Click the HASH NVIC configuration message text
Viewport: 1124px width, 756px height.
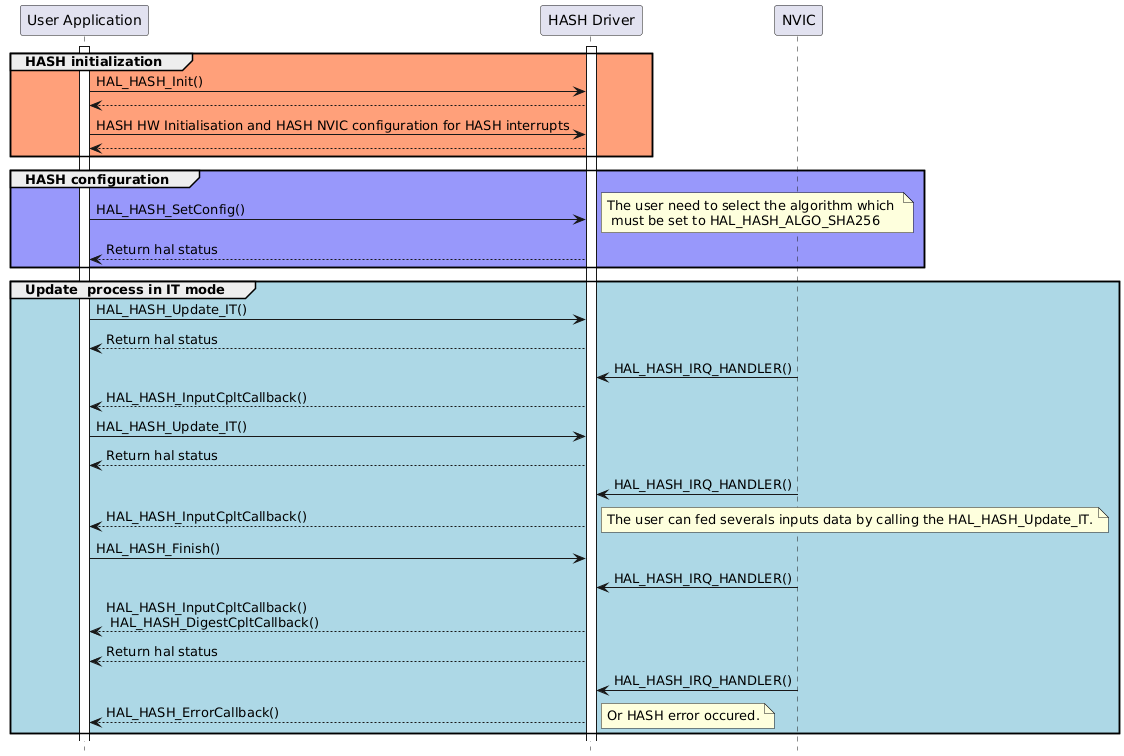coord(335,125)
